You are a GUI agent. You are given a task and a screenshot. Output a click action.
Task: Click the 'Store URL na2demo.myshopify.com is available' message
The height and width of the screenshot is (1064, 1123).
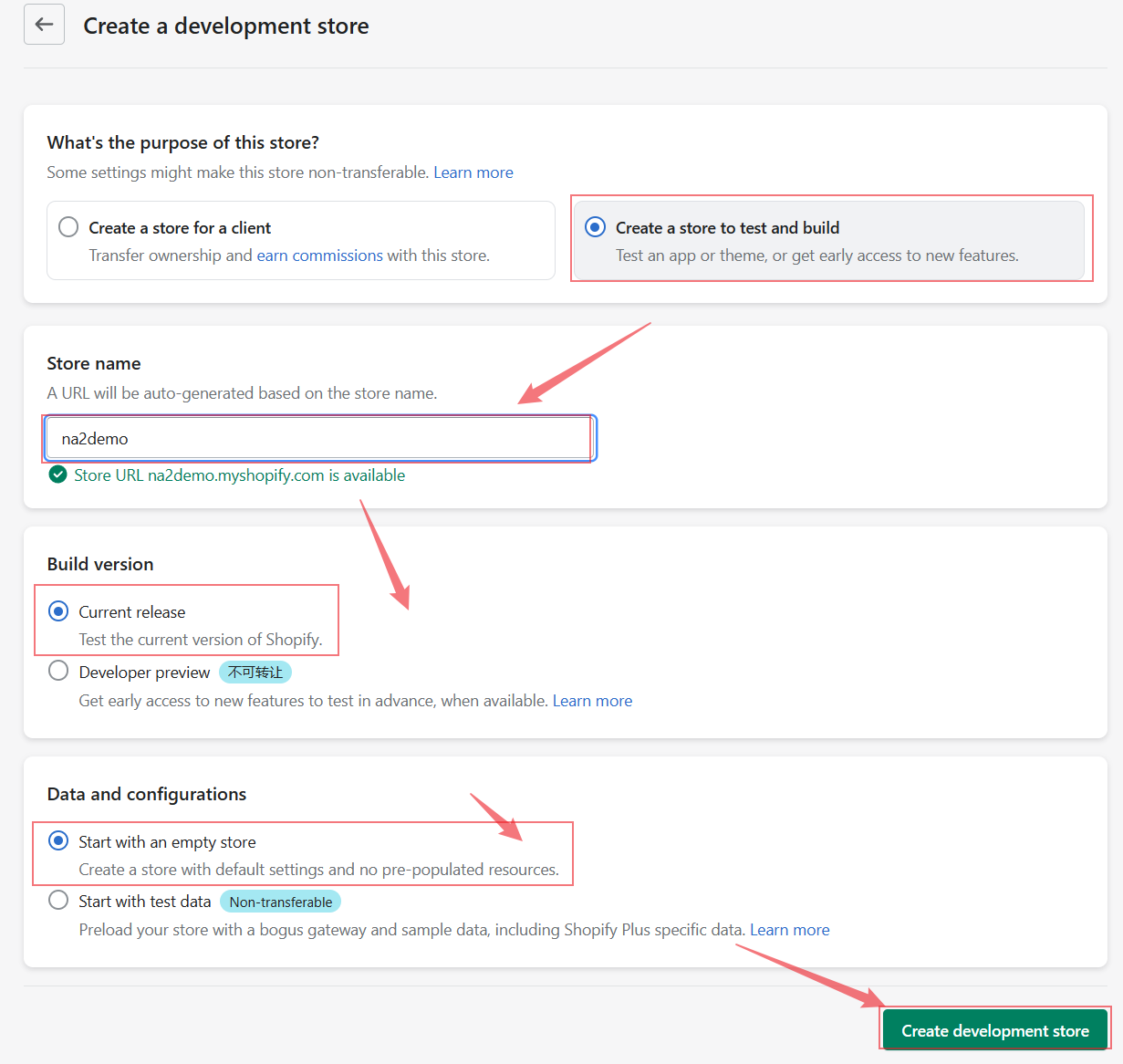click(x=240, y=475)
